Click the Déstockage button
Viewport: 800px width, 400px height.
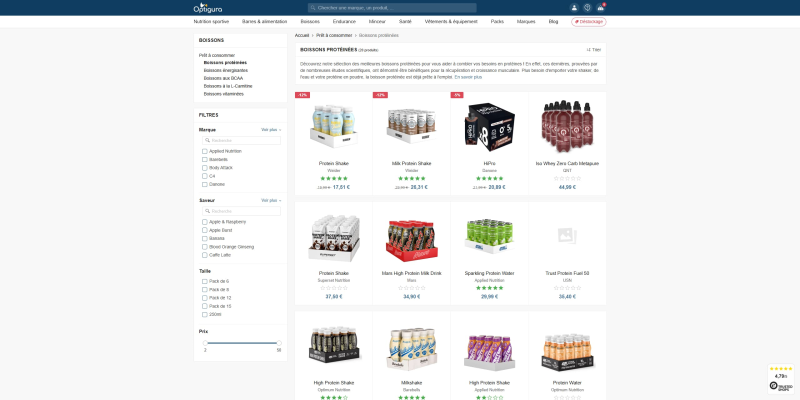click(589, 22)
